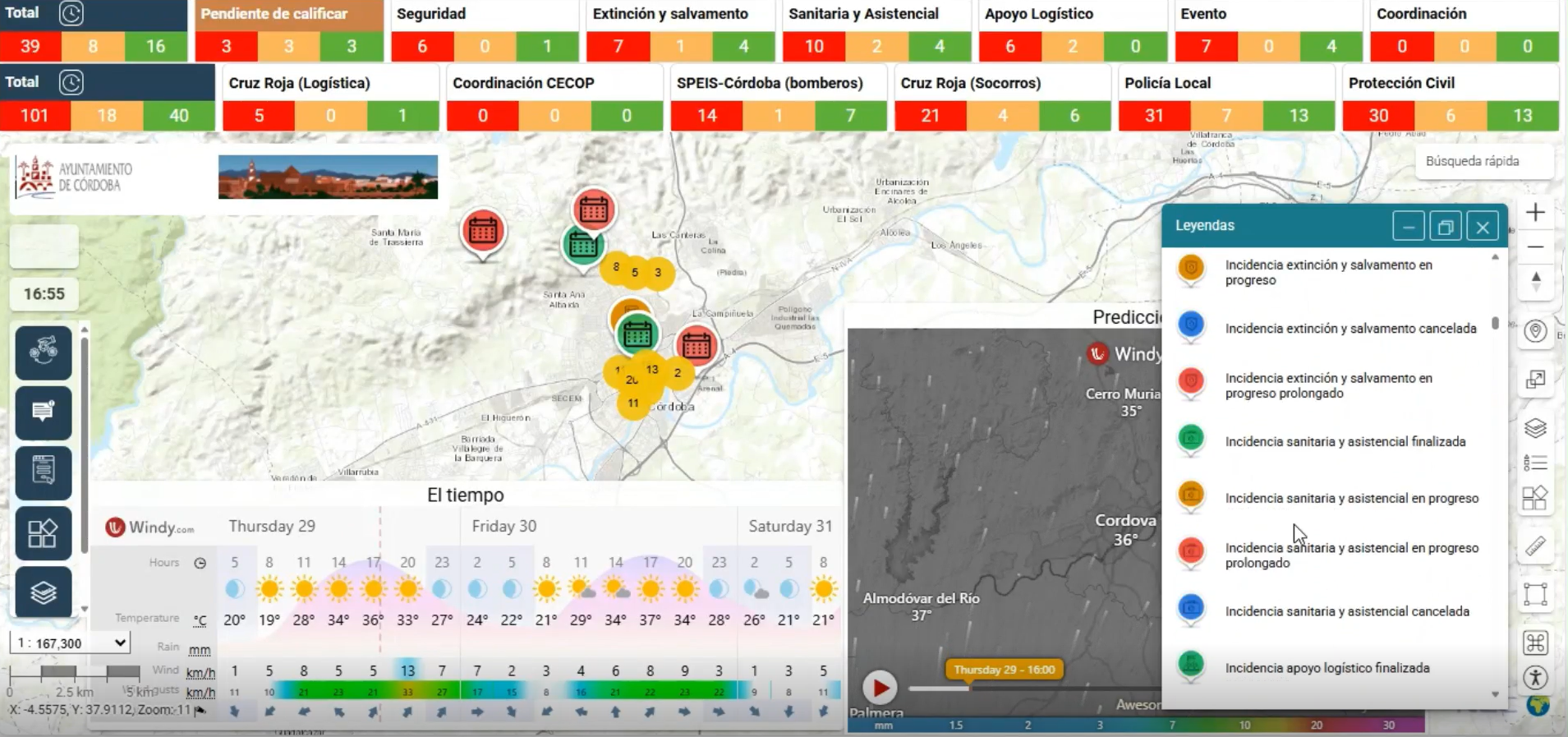1568x737 pixels.
Task: Toggle the temperature unit °C
Action: coord(200,620)
